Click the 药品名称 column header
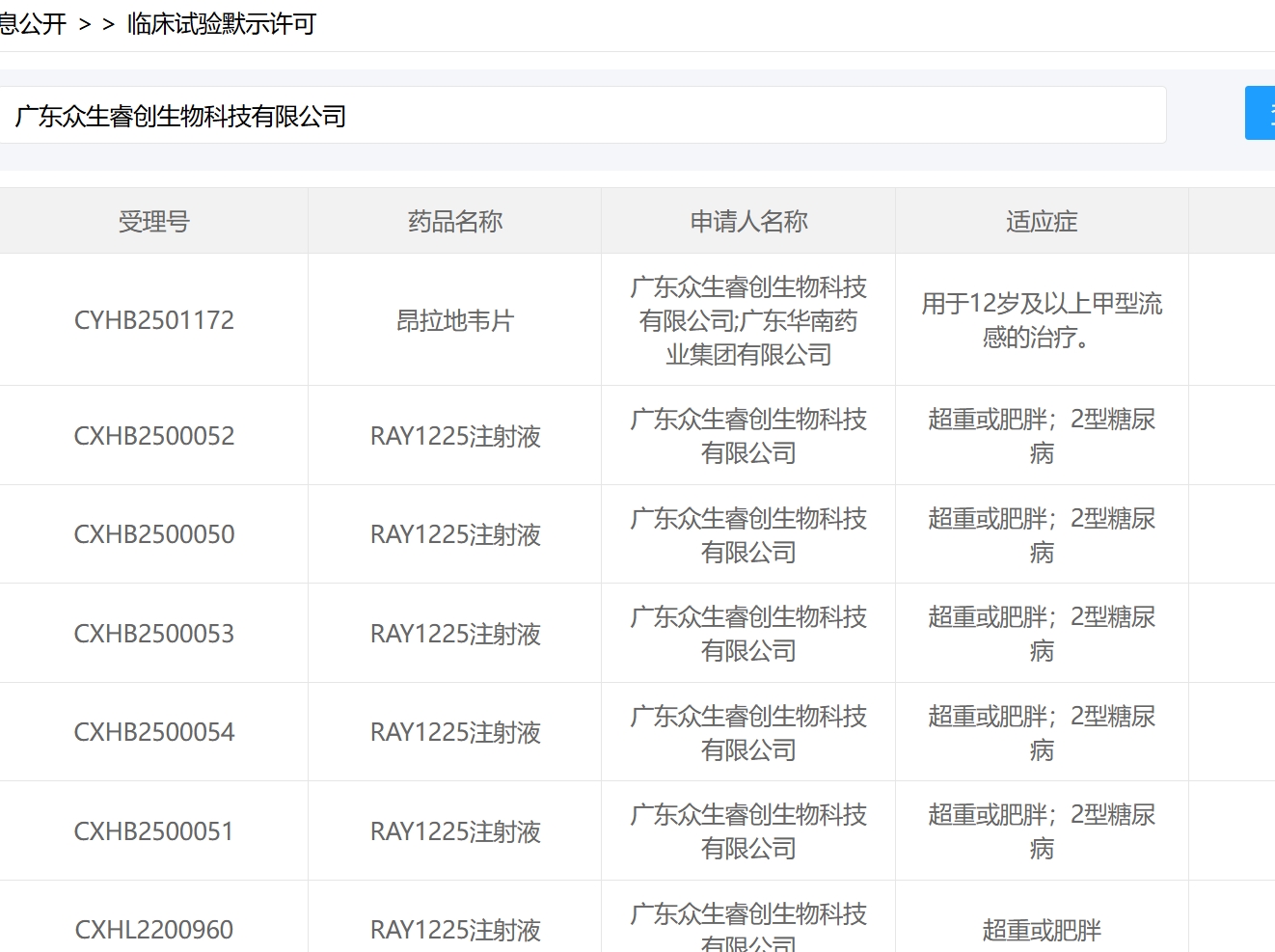Screen dimensions: 1275x952 click(455, 222)
